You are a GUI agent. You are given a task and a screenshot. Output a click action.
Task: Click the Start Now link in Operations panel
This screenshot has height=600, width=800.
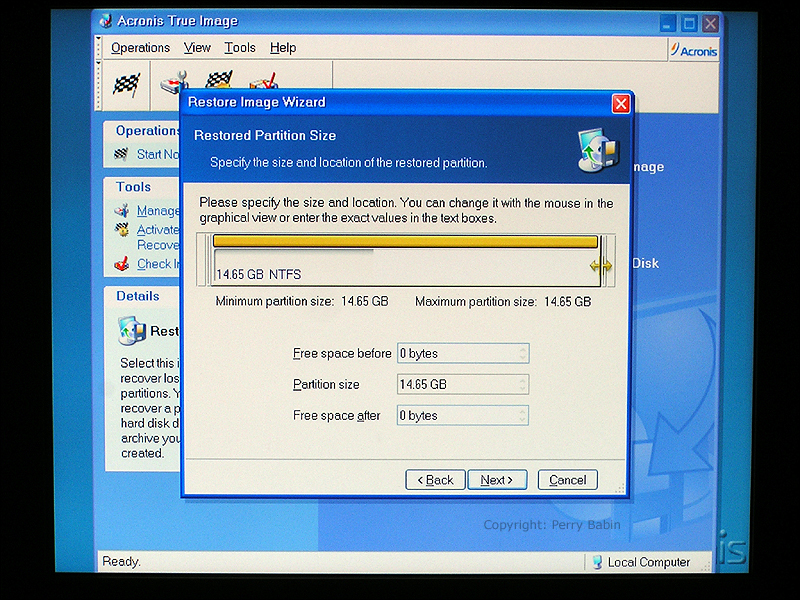coord(158,155)
